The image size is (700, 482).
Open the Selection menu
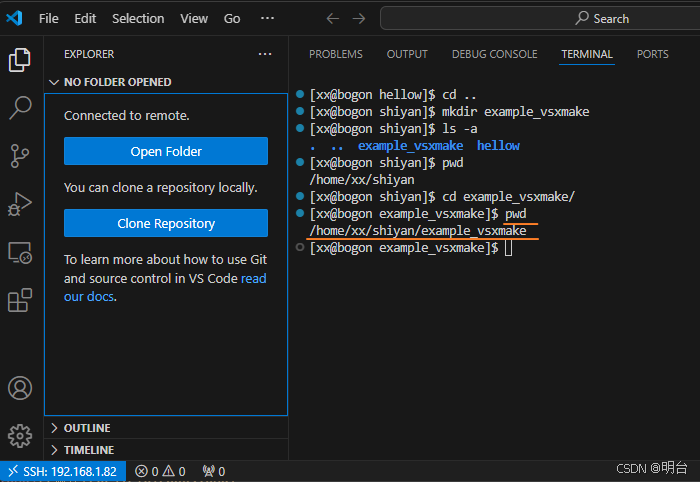point(138,18)
